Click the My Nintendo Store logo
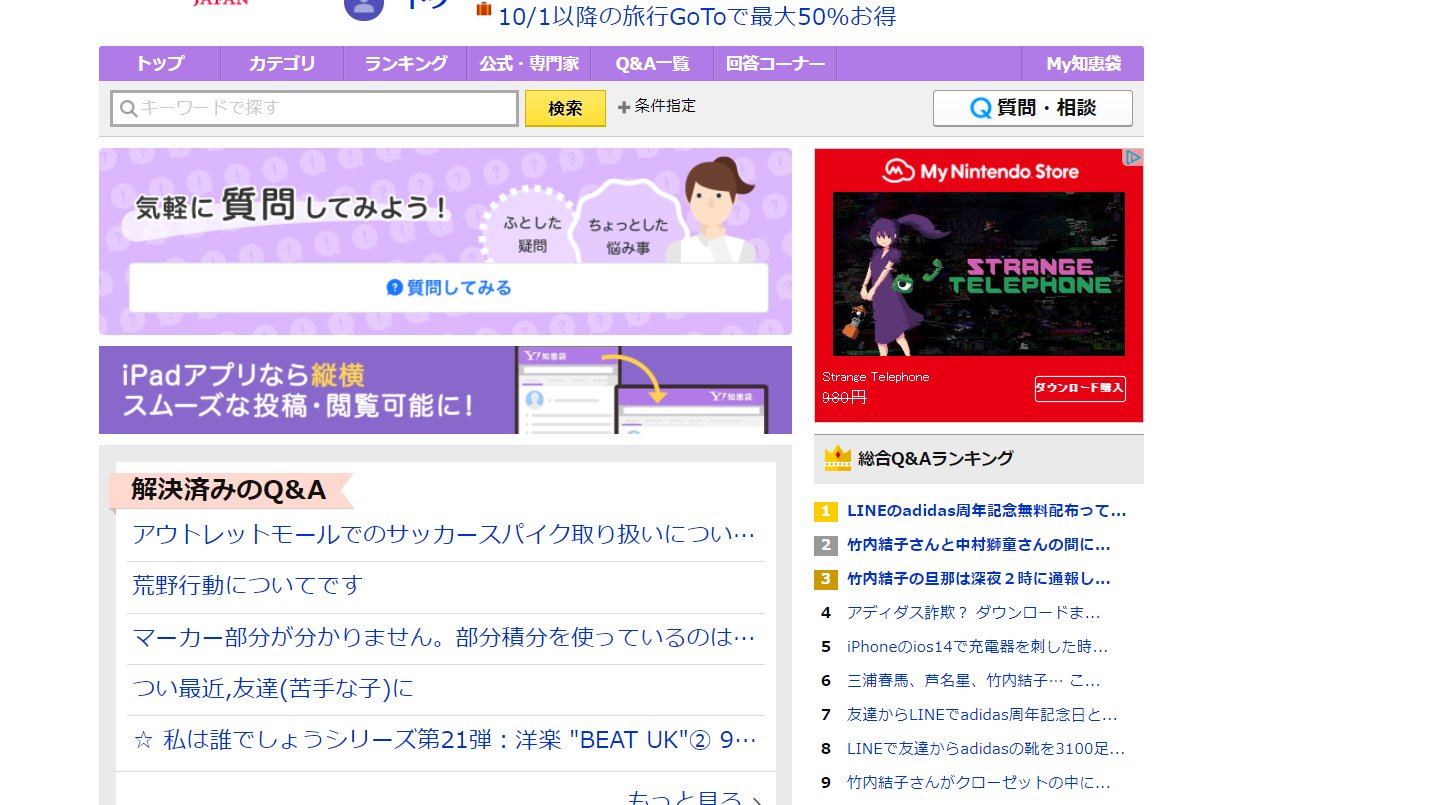Viewport: 1431px width, 805px height. pyautogui.click(x=980, y=172)
